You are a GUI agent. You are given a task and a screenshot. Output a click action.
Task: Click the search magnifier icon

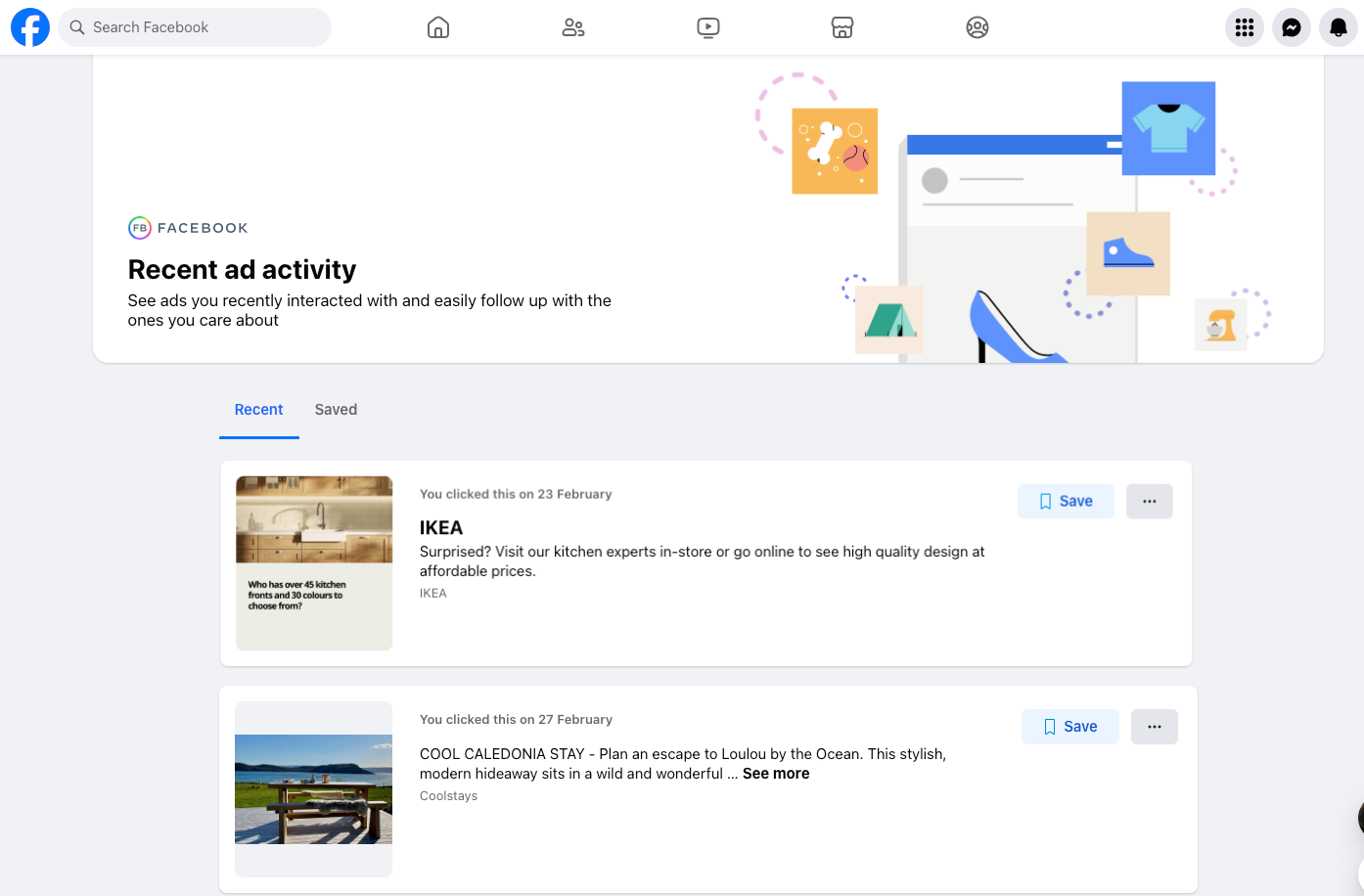(77, 27)
